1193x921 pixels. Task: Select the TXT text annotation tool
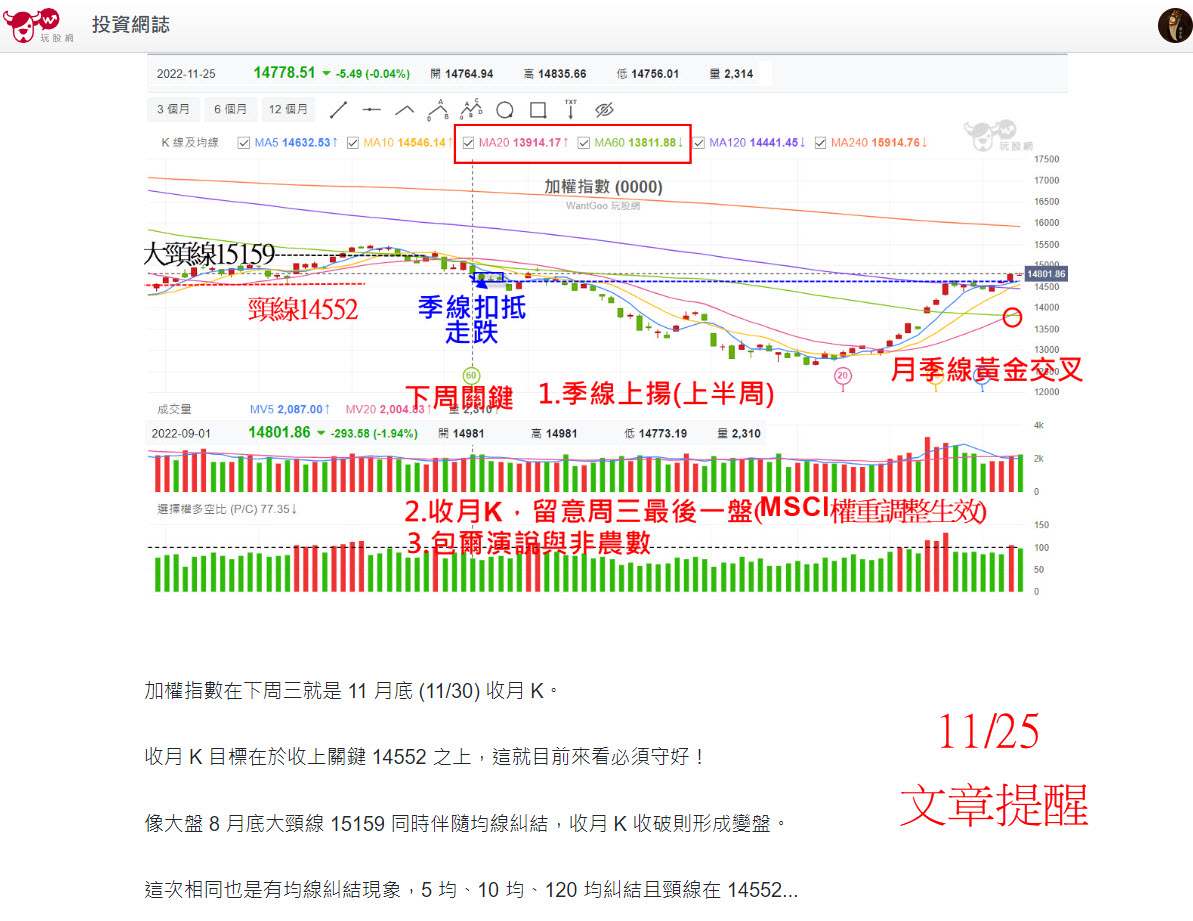pos(570,110)
